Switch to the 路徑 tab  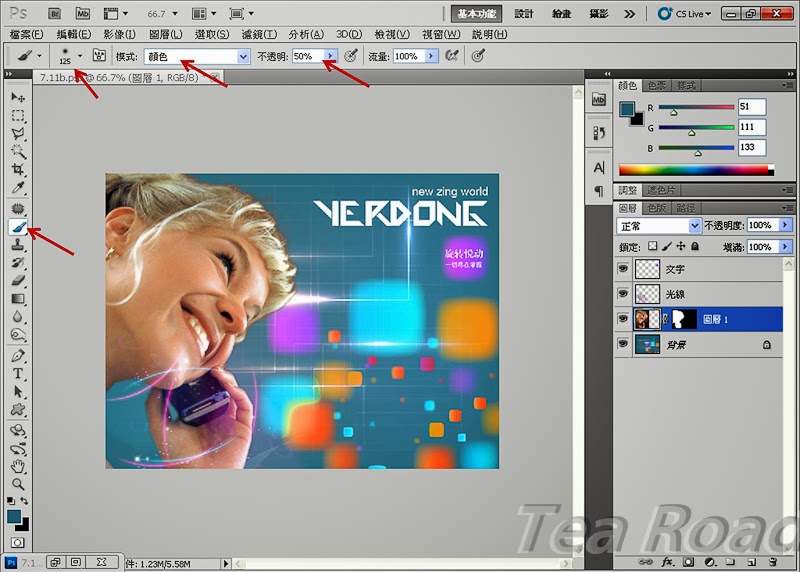click(x=685, y=208)
